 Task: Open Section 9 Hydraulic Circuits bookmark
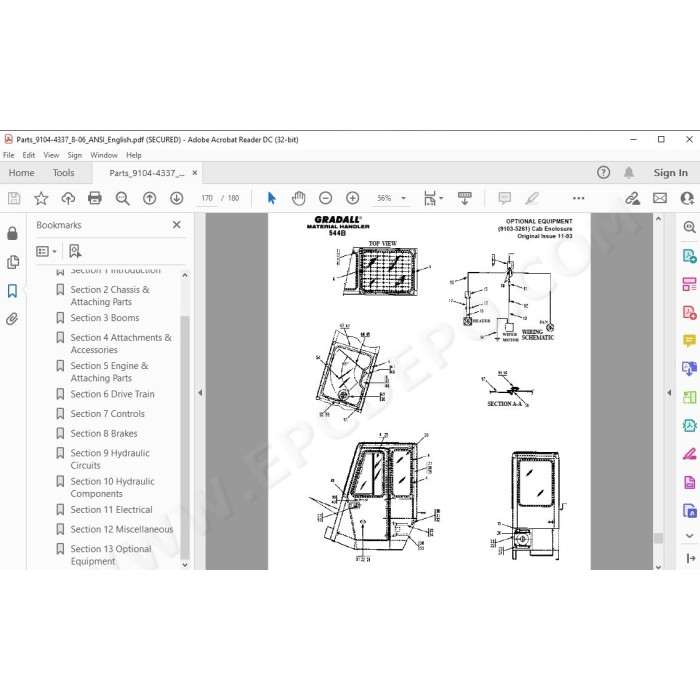110,459
